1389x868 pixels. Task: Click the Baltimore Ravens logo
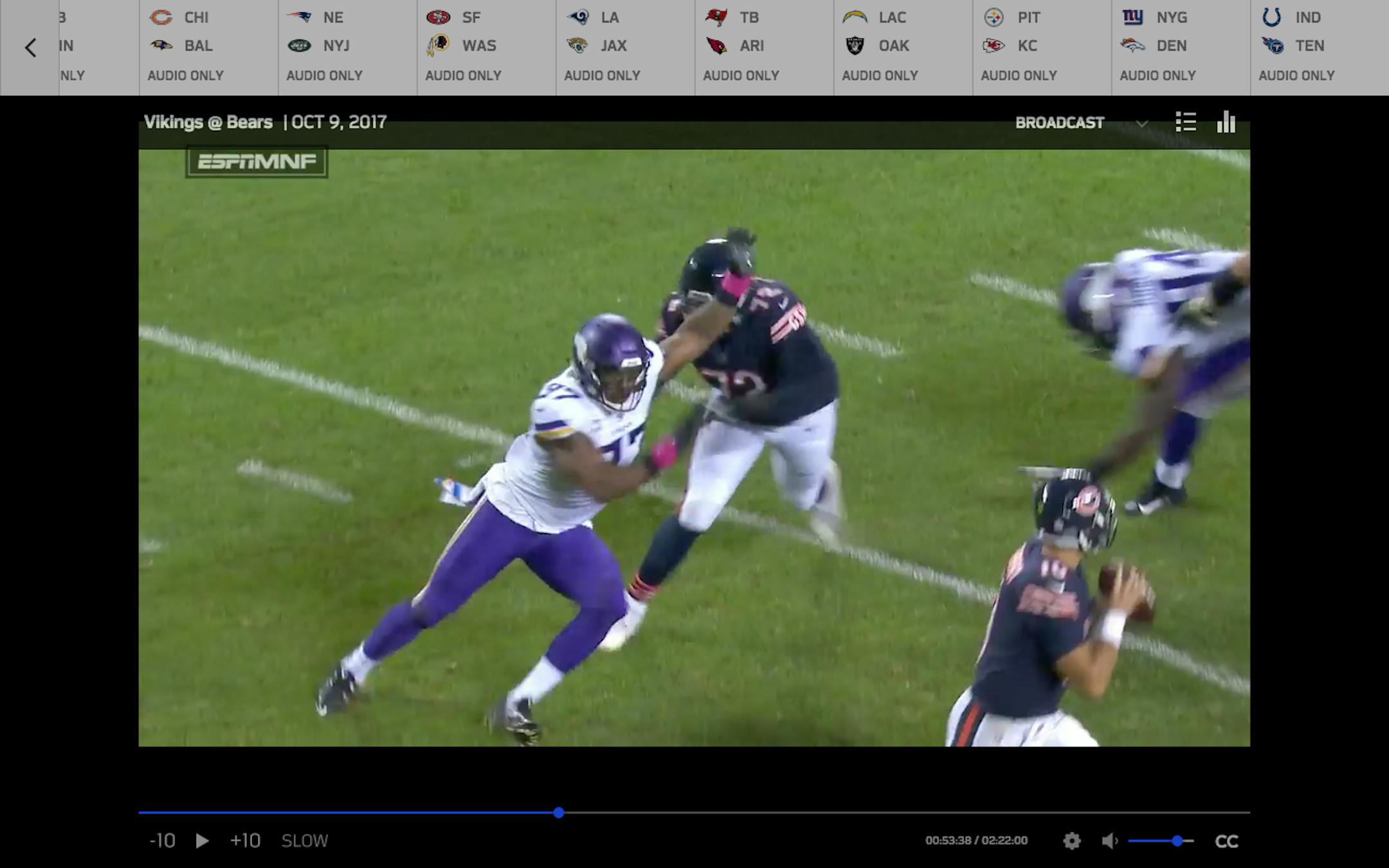coord(161,46)
